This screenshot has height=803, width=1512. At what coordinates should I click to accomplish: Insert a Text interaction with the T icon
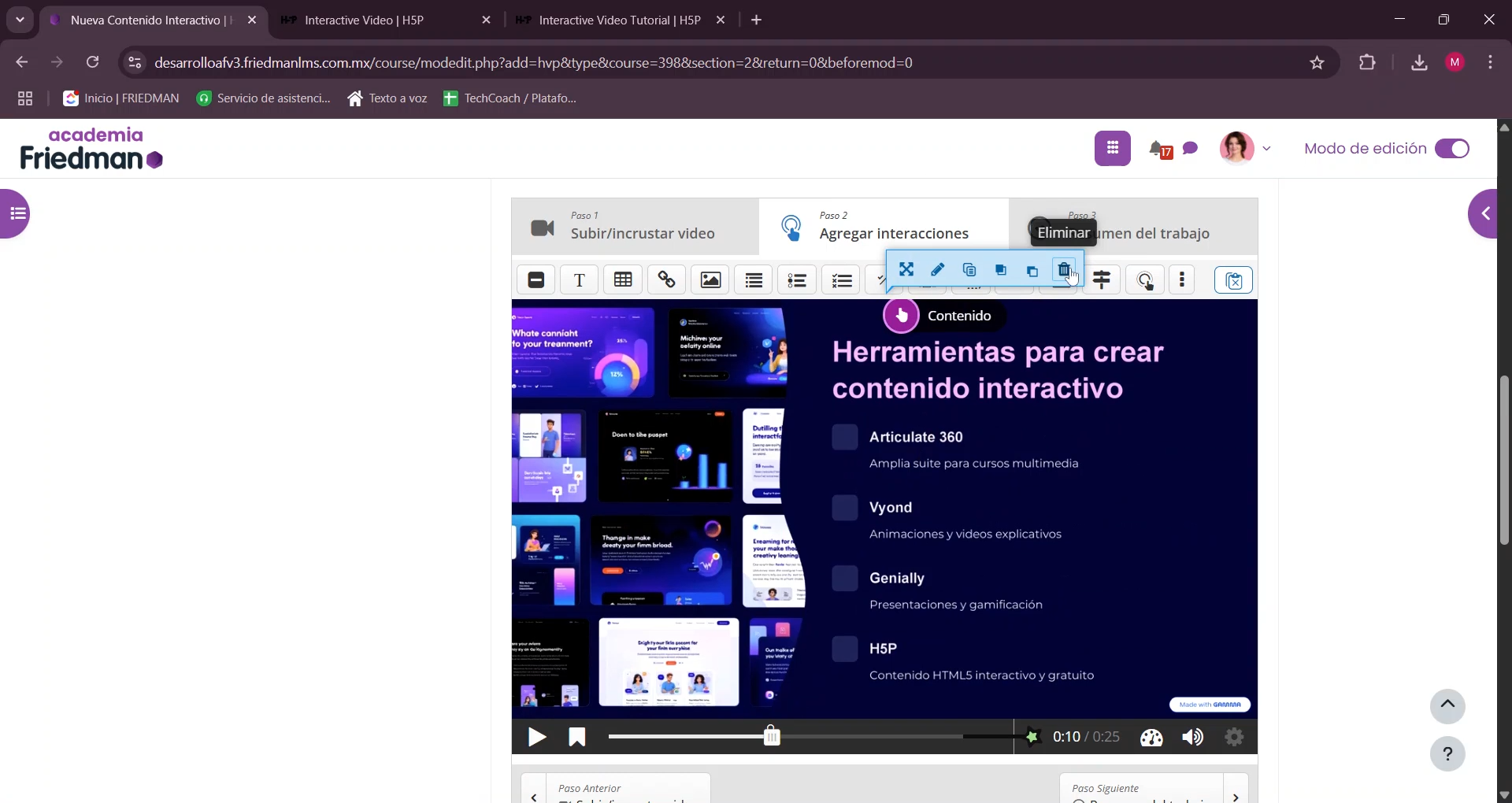tap(580, 280)
